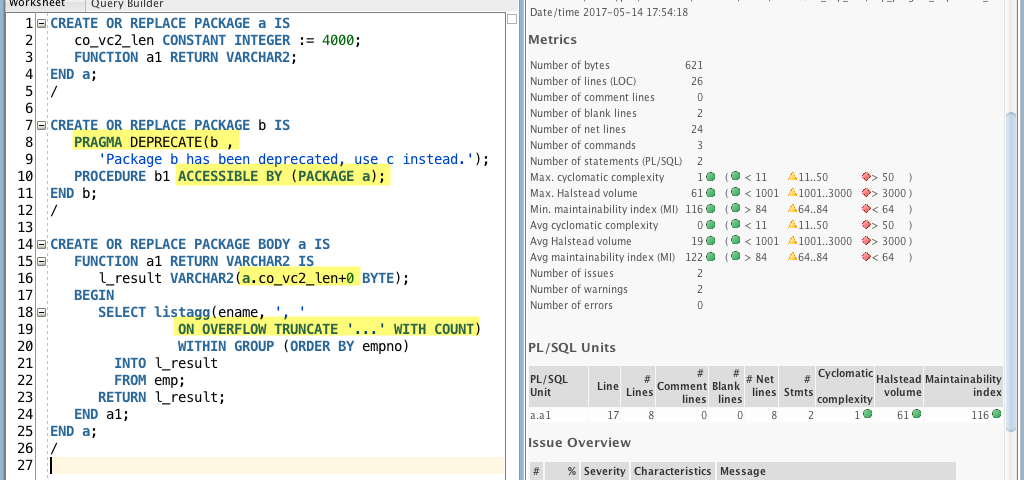Click green icon beside Max. Halstead volume value 61
Screen dimensions: 1024x480
coord(711,193)
